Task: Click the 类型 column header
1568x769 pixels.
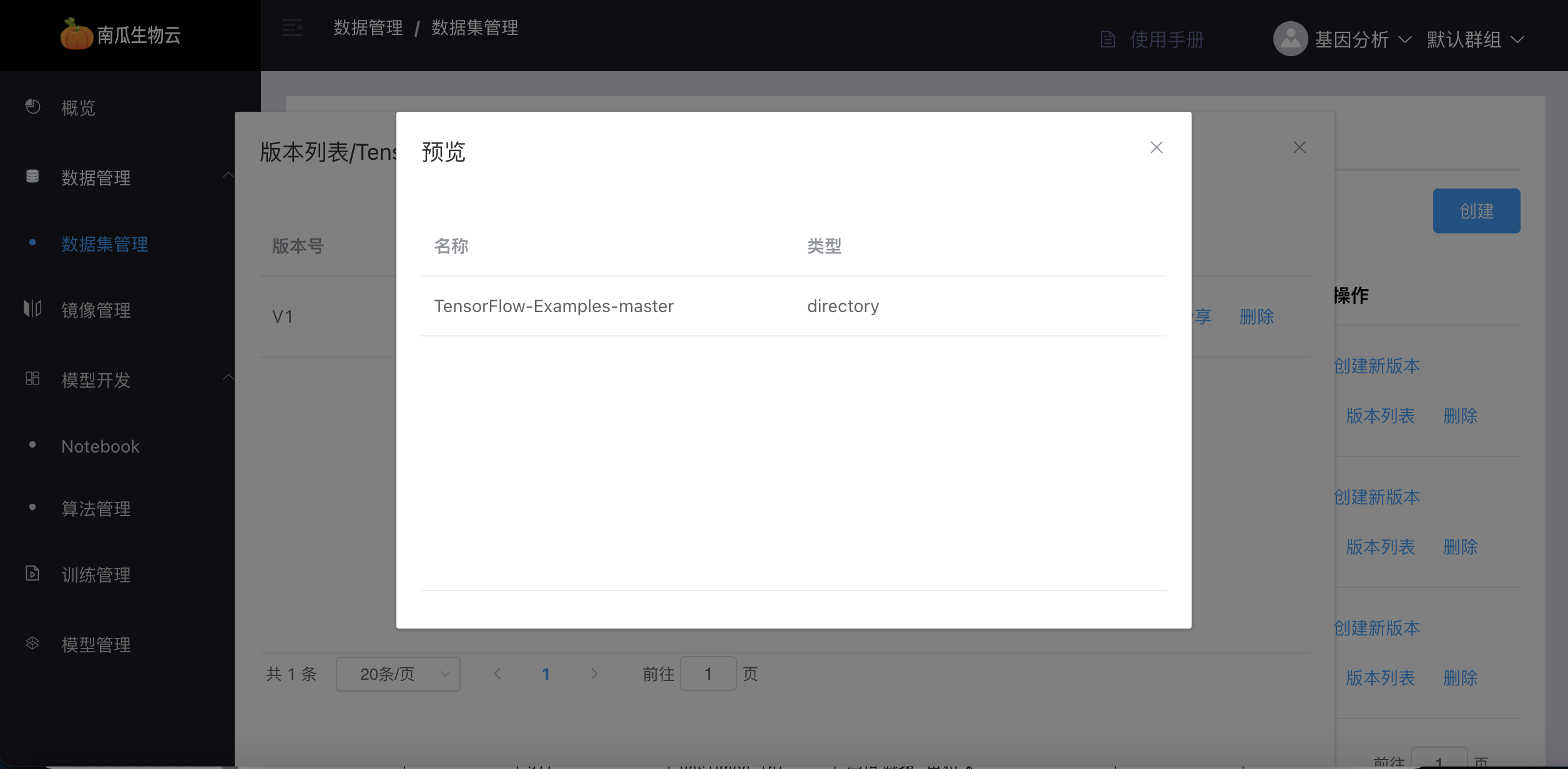Action: click(x=824, y=246)
